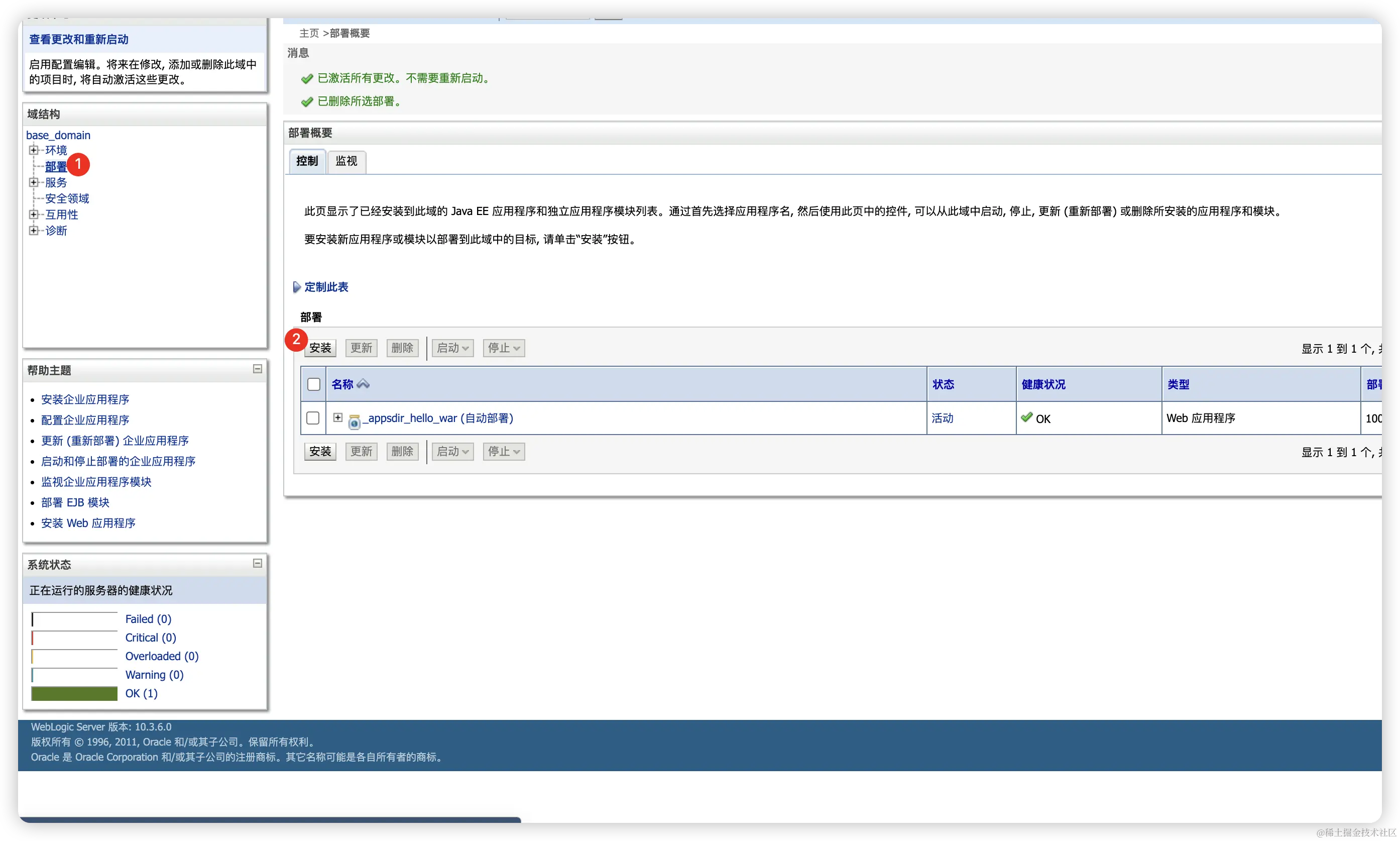
Task: Expand the _appsdir_hello_war row plus expander
Action: coord(338,417)
